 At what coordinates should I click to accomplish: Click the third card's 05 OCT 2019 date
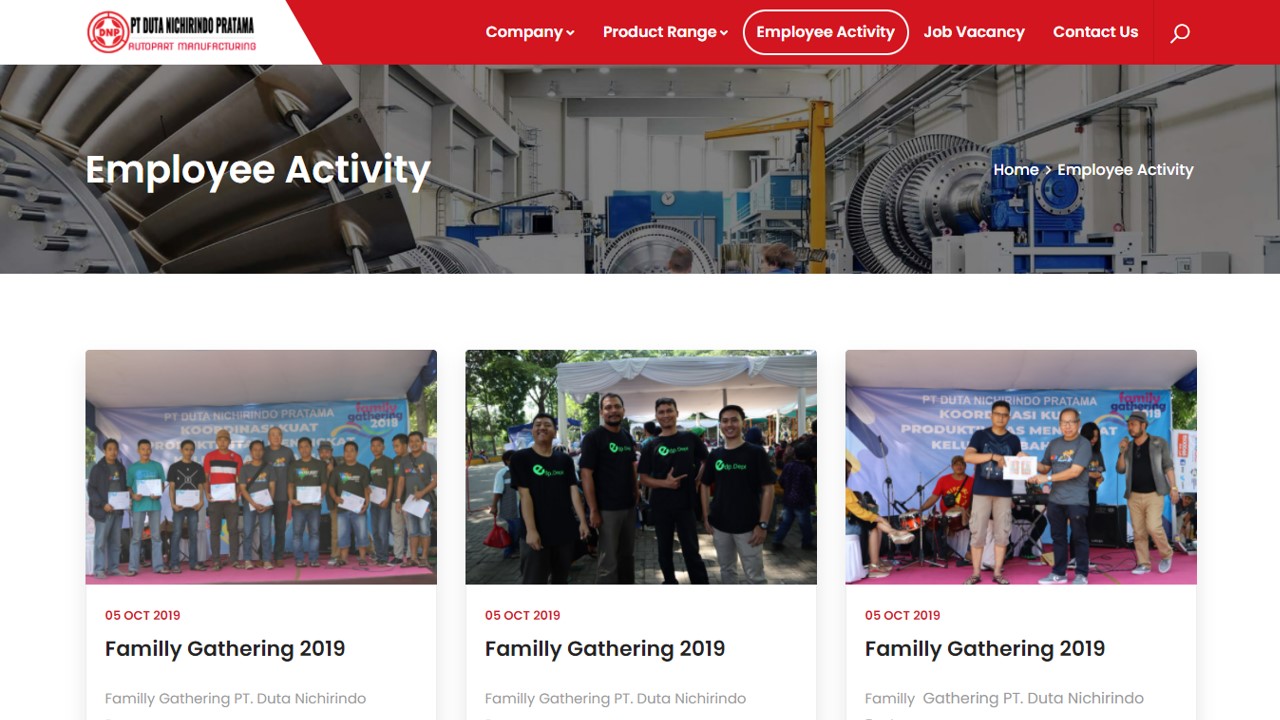(x=903, y=615)
